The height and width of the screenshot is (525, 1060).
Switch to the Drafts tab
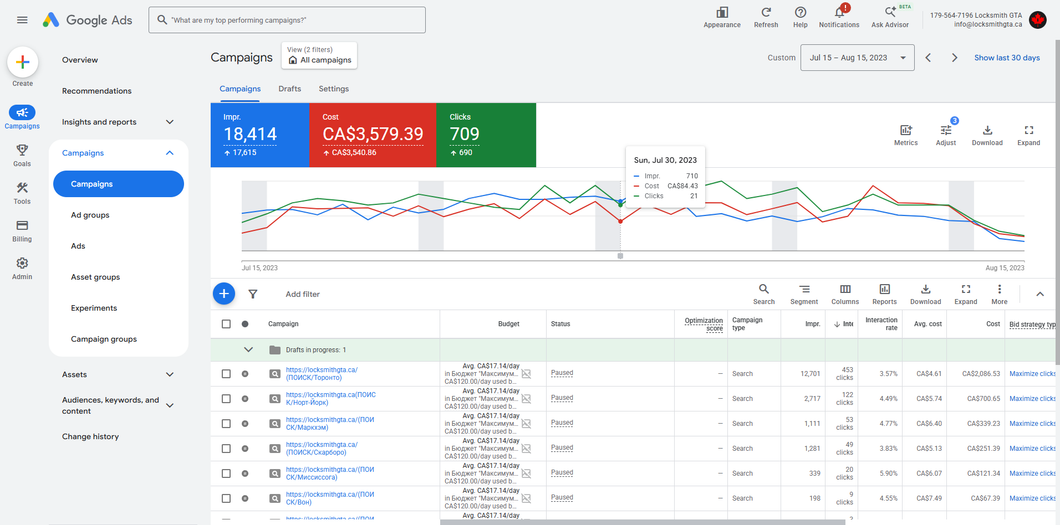tap(289, 89)
